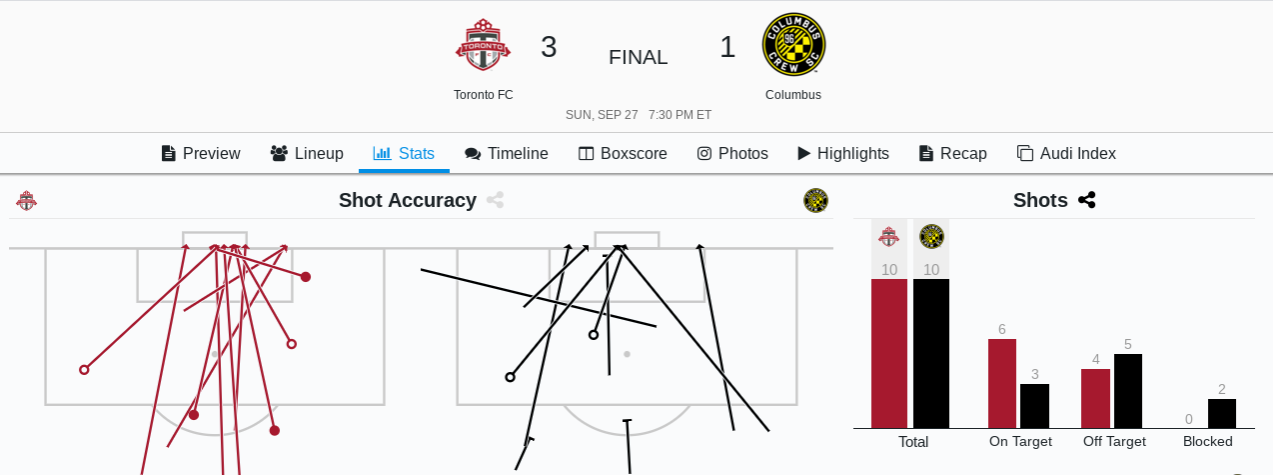Click the Columbus team name link

tap(793, 95)
